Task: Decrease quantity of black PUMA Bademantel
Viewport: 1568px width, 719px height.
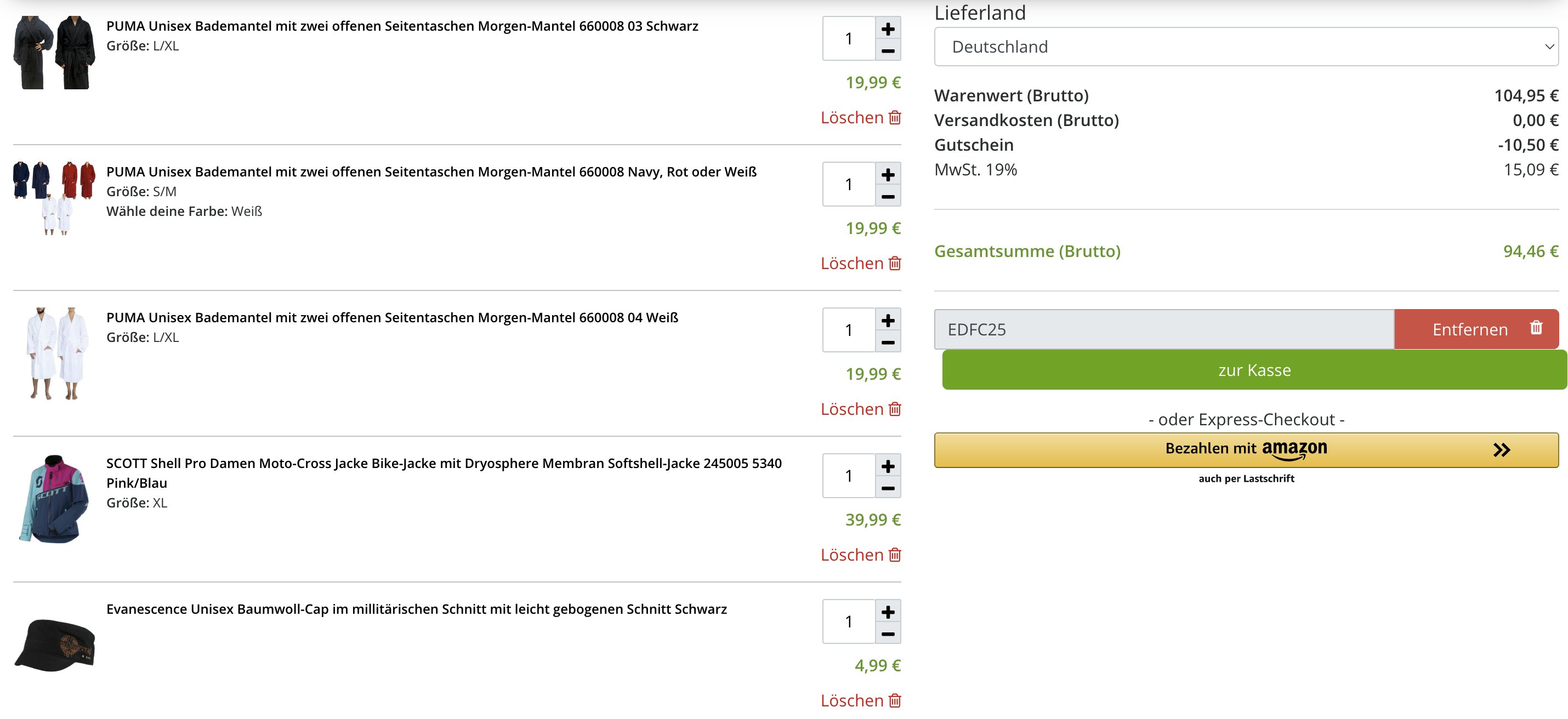Action: [x=888, y=50]
